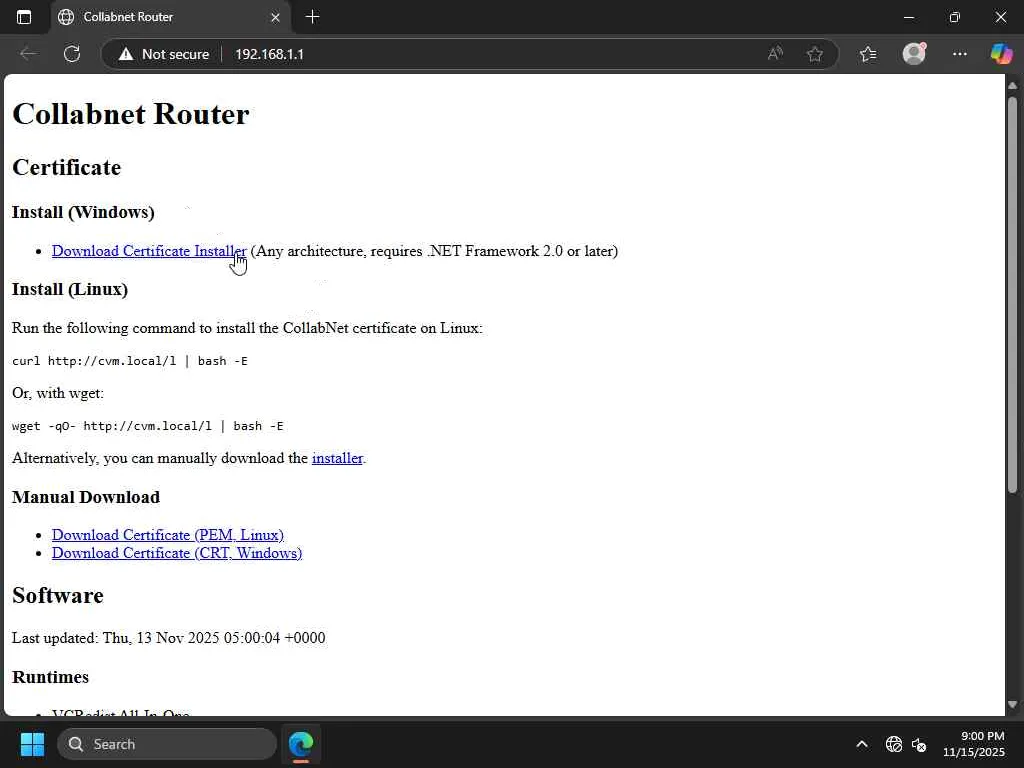Open Settings and more menu
Image resolution: width=1024 pixels, height=768 pixels.
point(959,54)
